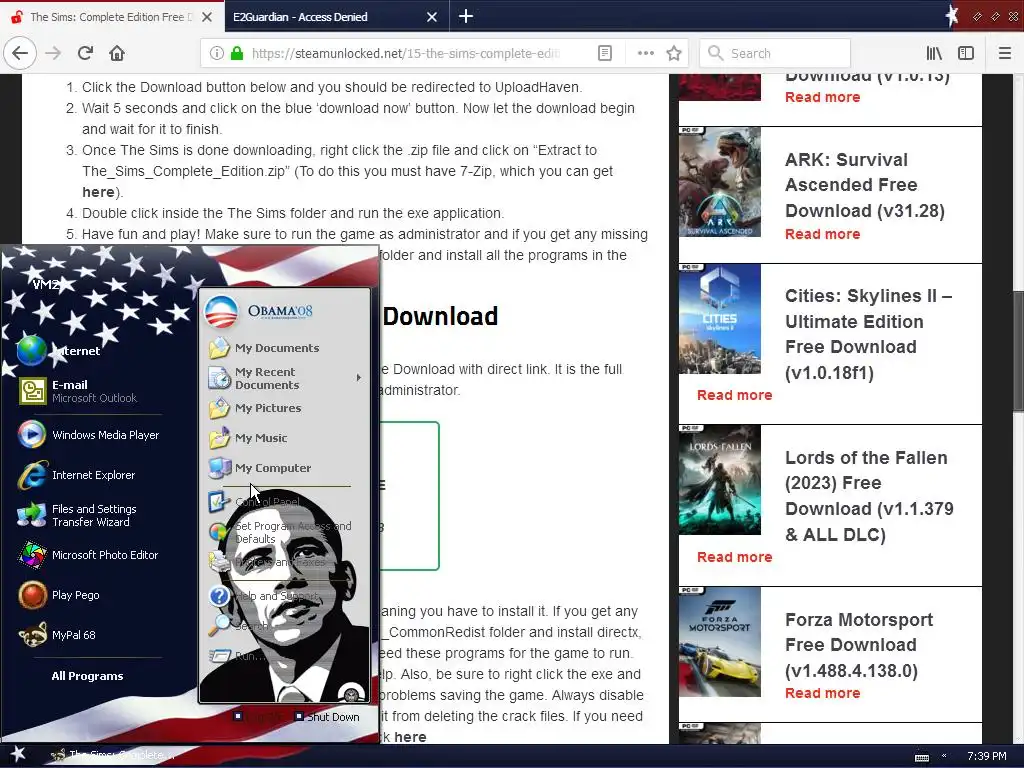Launch Windows Media Player from Start menu
The height and width of the screenshot is (768, 1024).
point(89,435)
